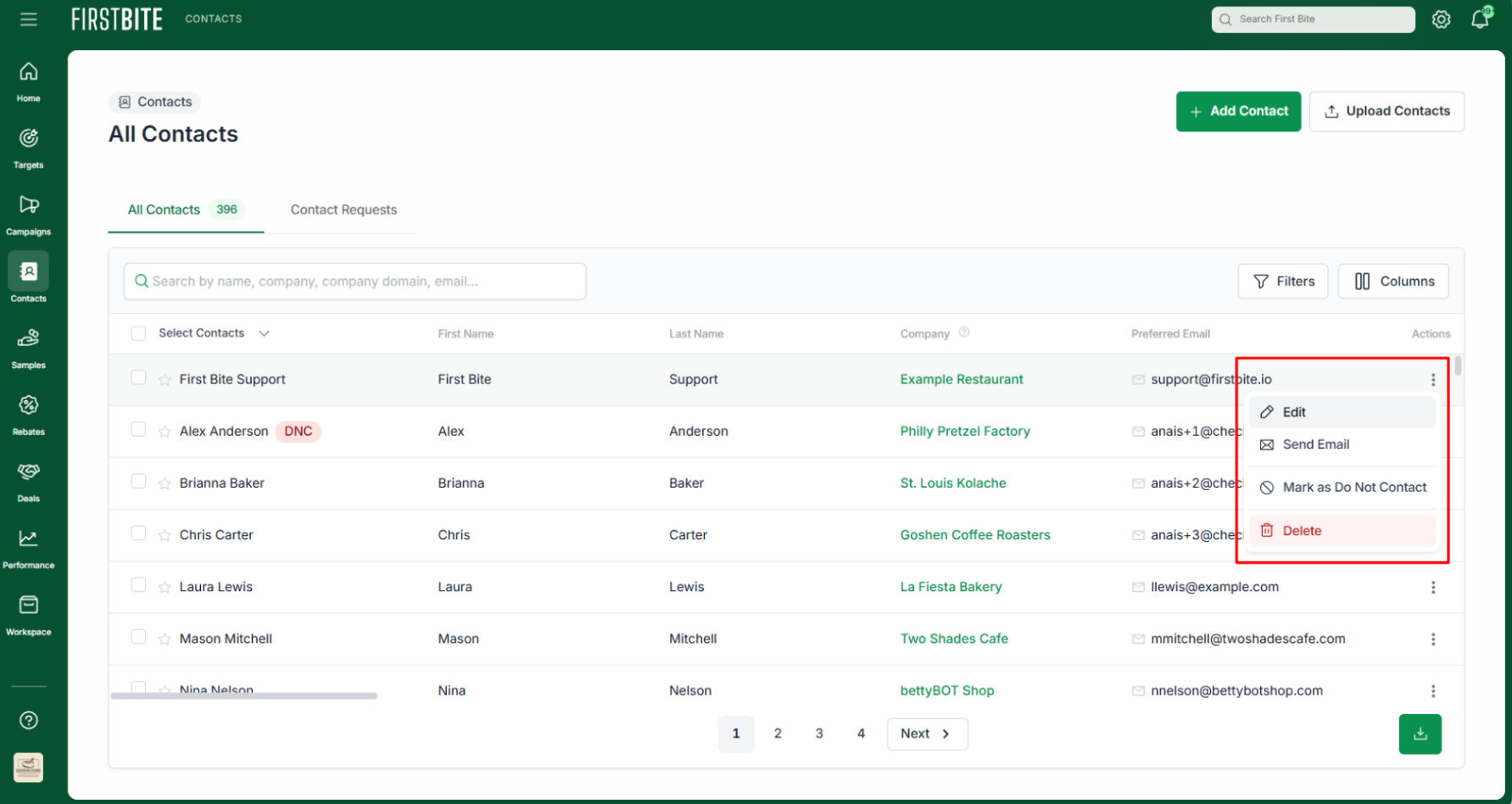Go to page 4
Screen dimensions: 1512x804
point(861,734)
